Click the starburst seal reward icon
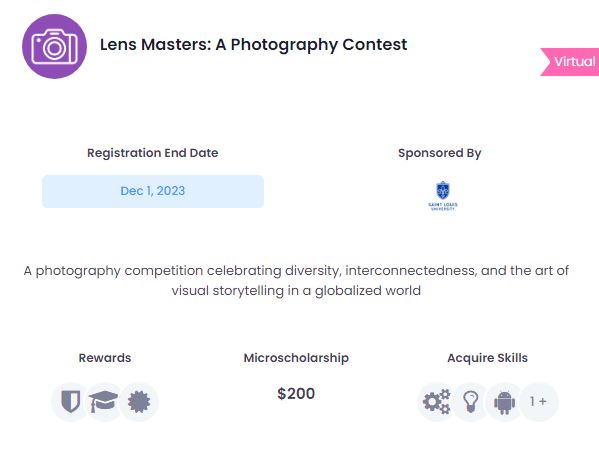The width and height of the screenshot is (599, 475). [x=139, y=402]
